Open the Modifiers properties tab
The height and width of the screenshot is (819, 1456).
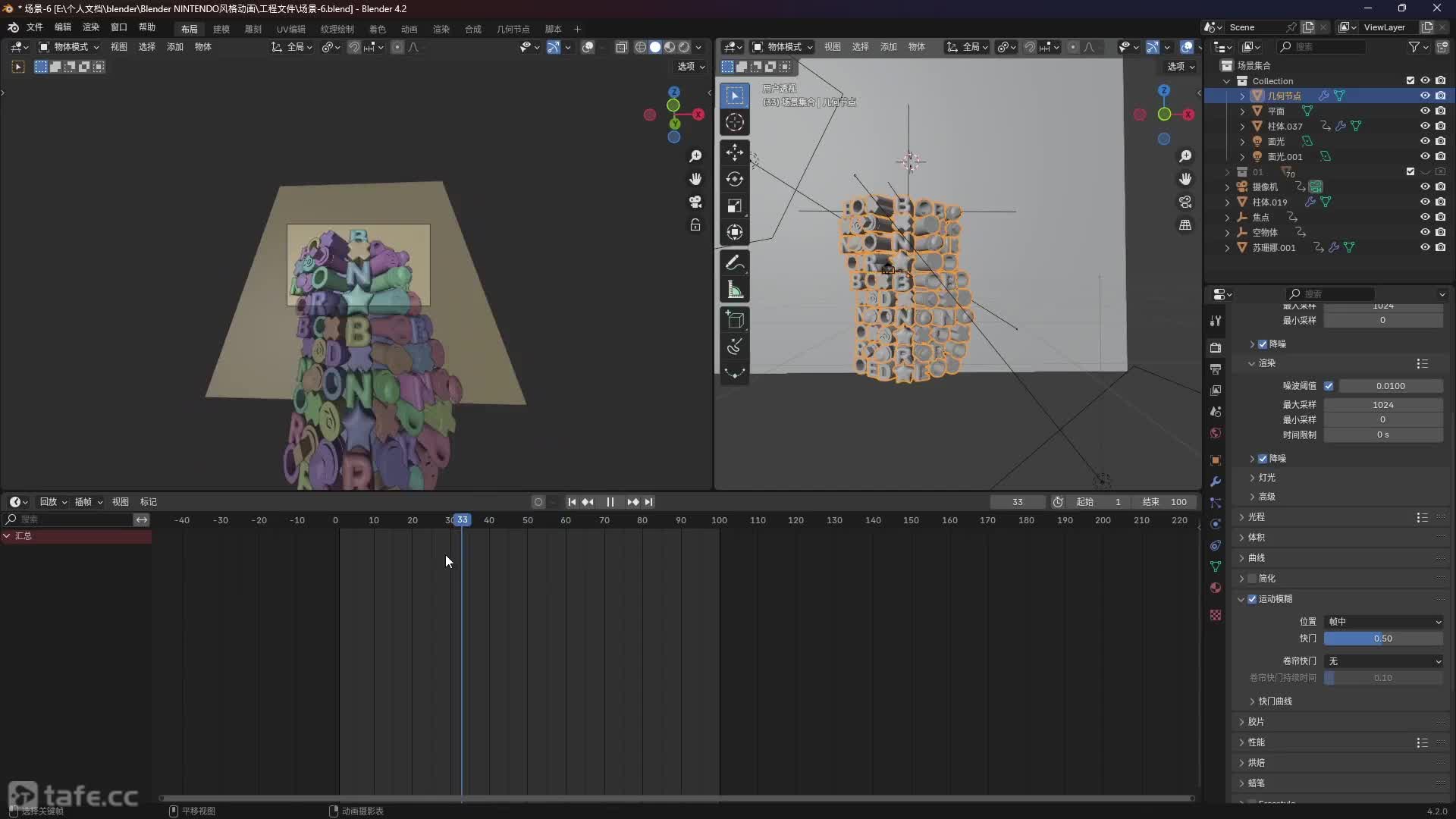(1216, 482)
